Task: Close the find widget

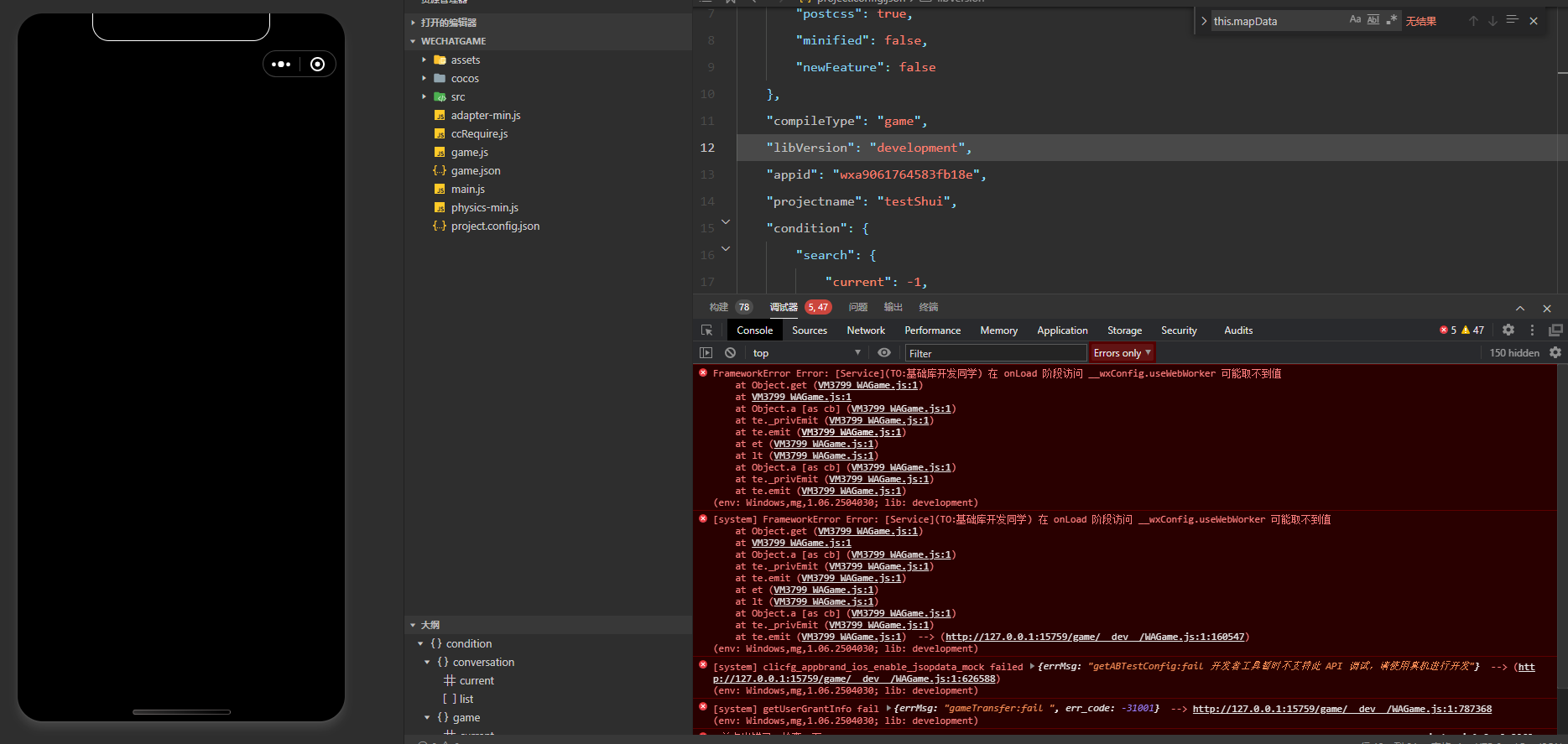Action: [x=1534, y=21]
